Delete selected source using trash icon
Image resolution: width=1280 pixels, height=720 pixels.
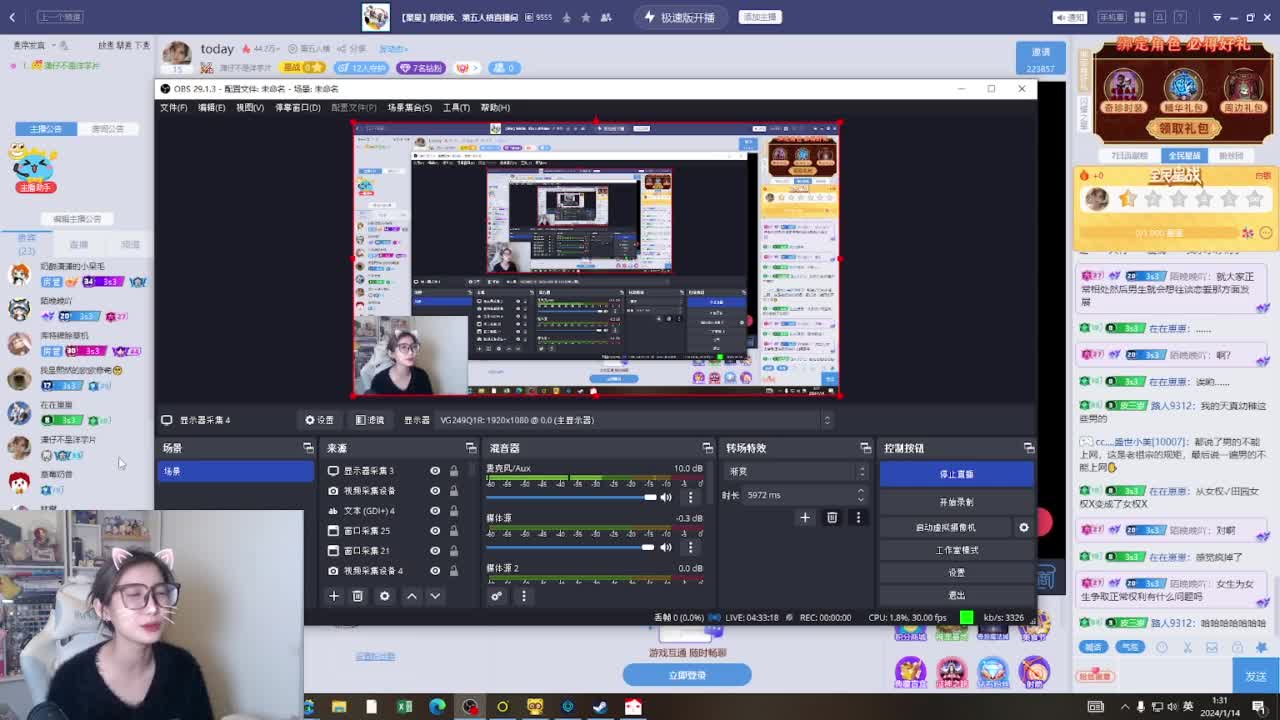click(358, 595)
